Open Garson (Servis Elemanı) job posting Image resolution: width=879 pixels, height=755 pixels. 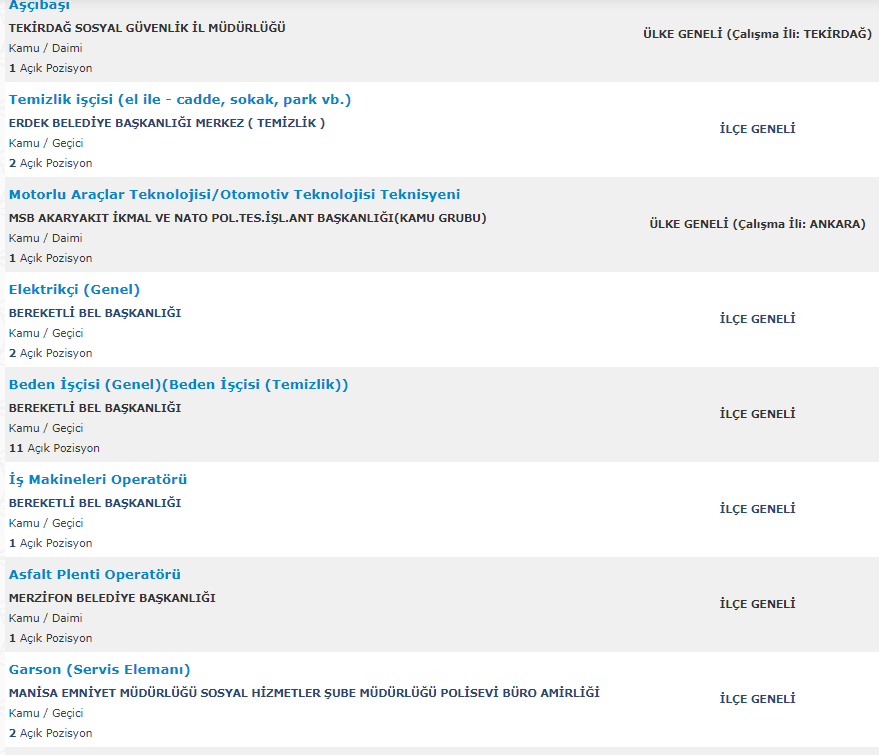coord(99,669)
